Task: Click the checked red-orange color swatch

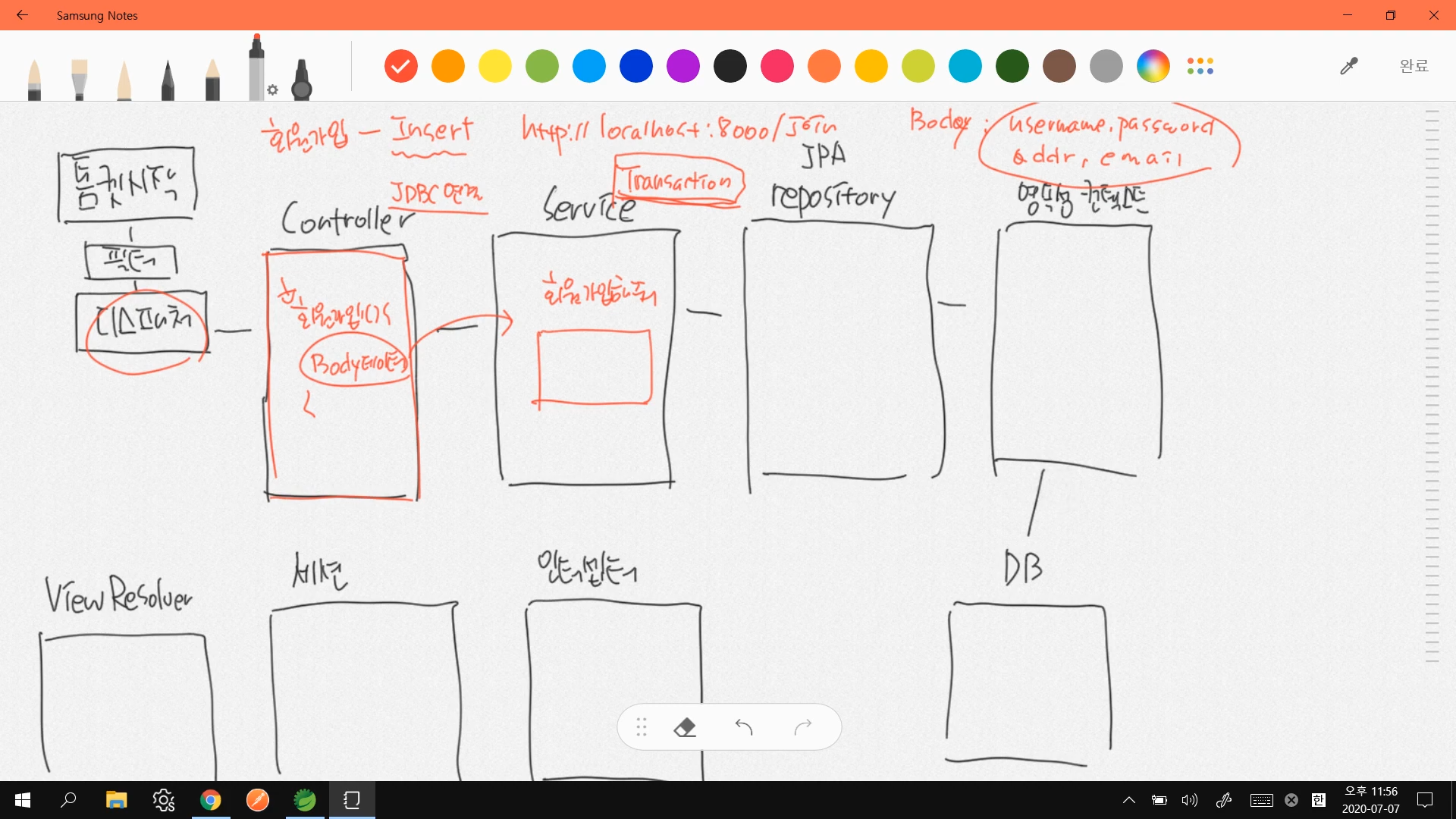Action: click(401, 67)
